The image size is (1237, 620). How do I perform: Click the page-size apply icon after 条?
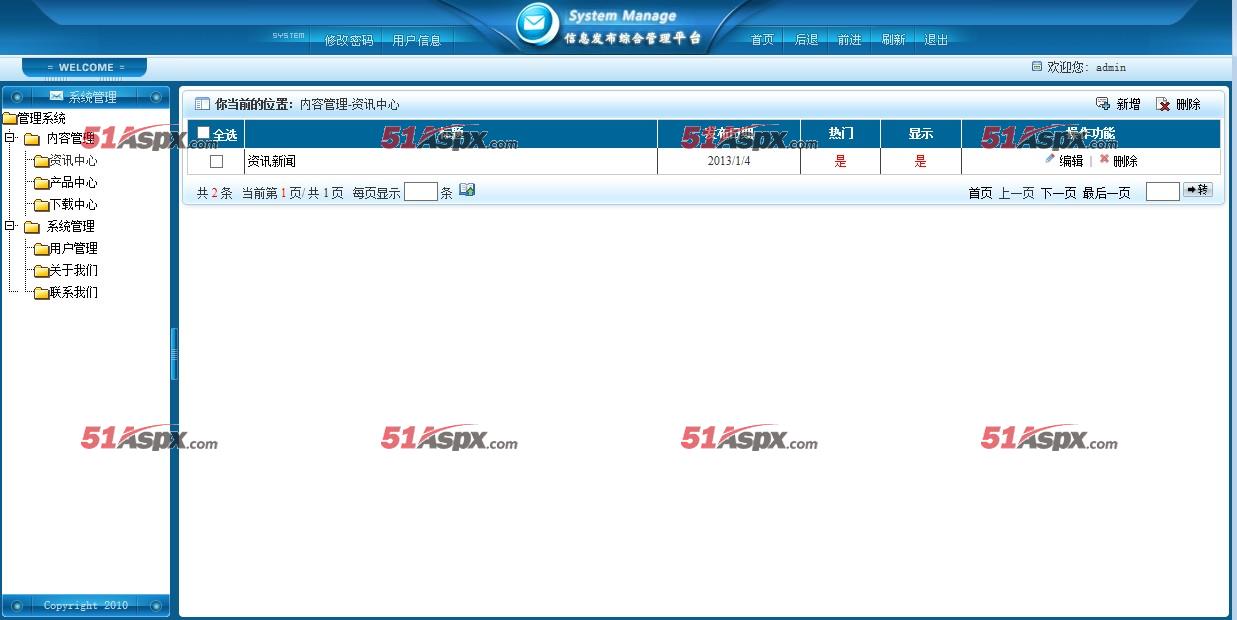[x=467, y=190]
